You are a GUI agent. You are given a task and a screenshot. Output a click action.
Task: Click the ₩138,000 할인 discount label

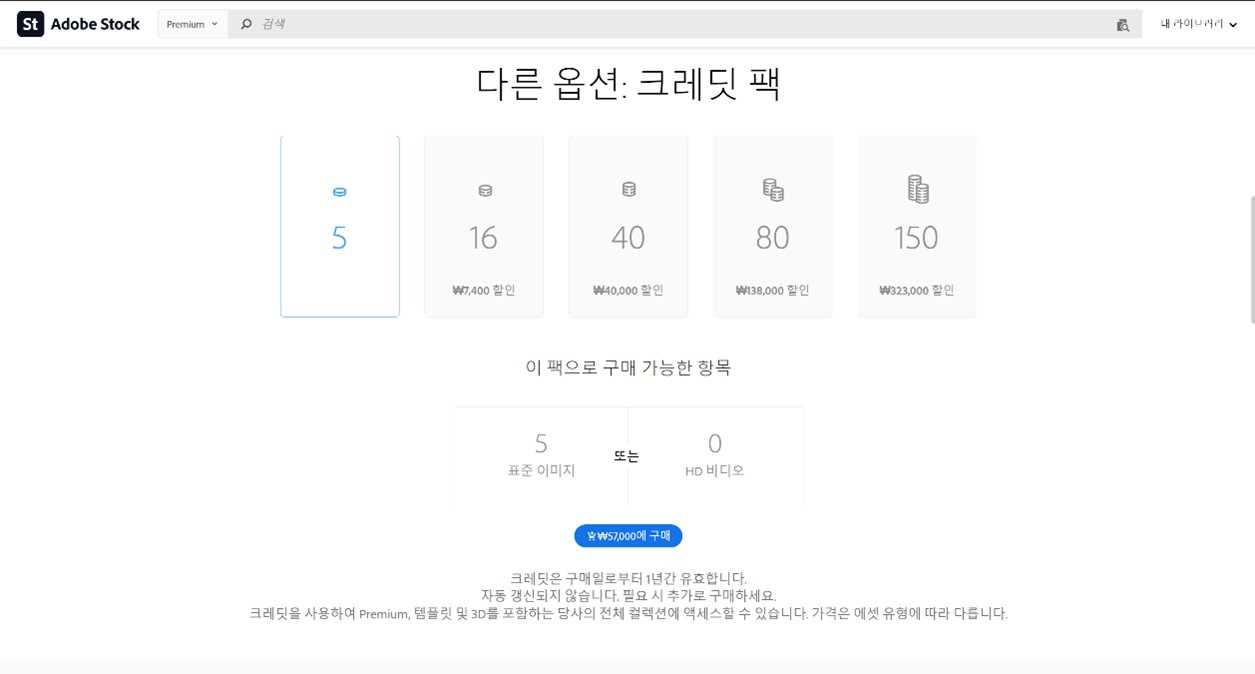(x=773, y=290)
